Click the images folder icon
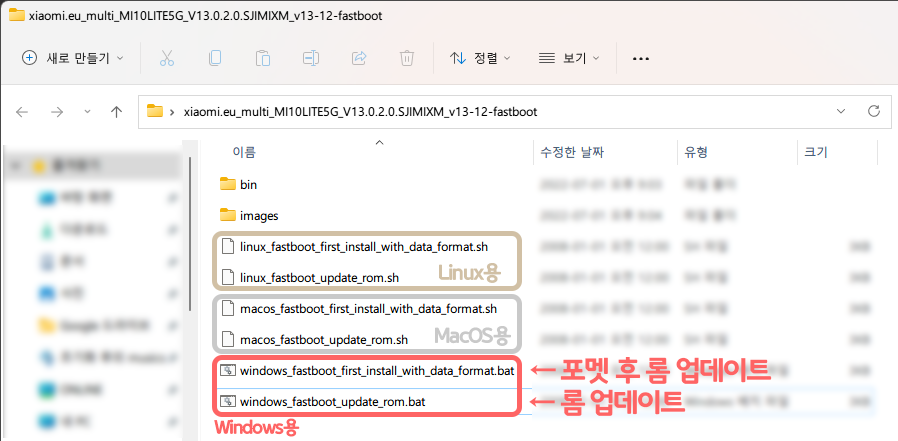 [228, 215]
